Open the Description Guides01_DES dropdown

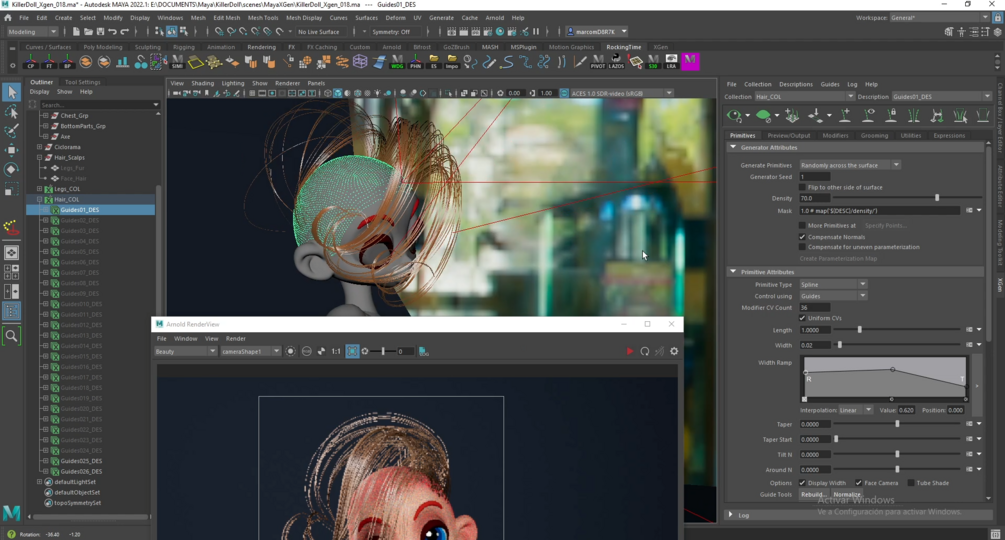point(942,97)
